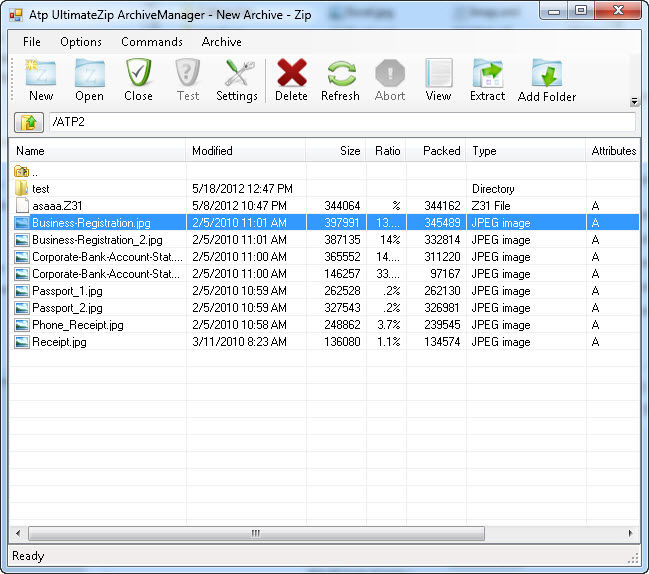This screenshot has width=649, height=574.
Task: Go up one folder with the up-arrow button
Action: 29,122
